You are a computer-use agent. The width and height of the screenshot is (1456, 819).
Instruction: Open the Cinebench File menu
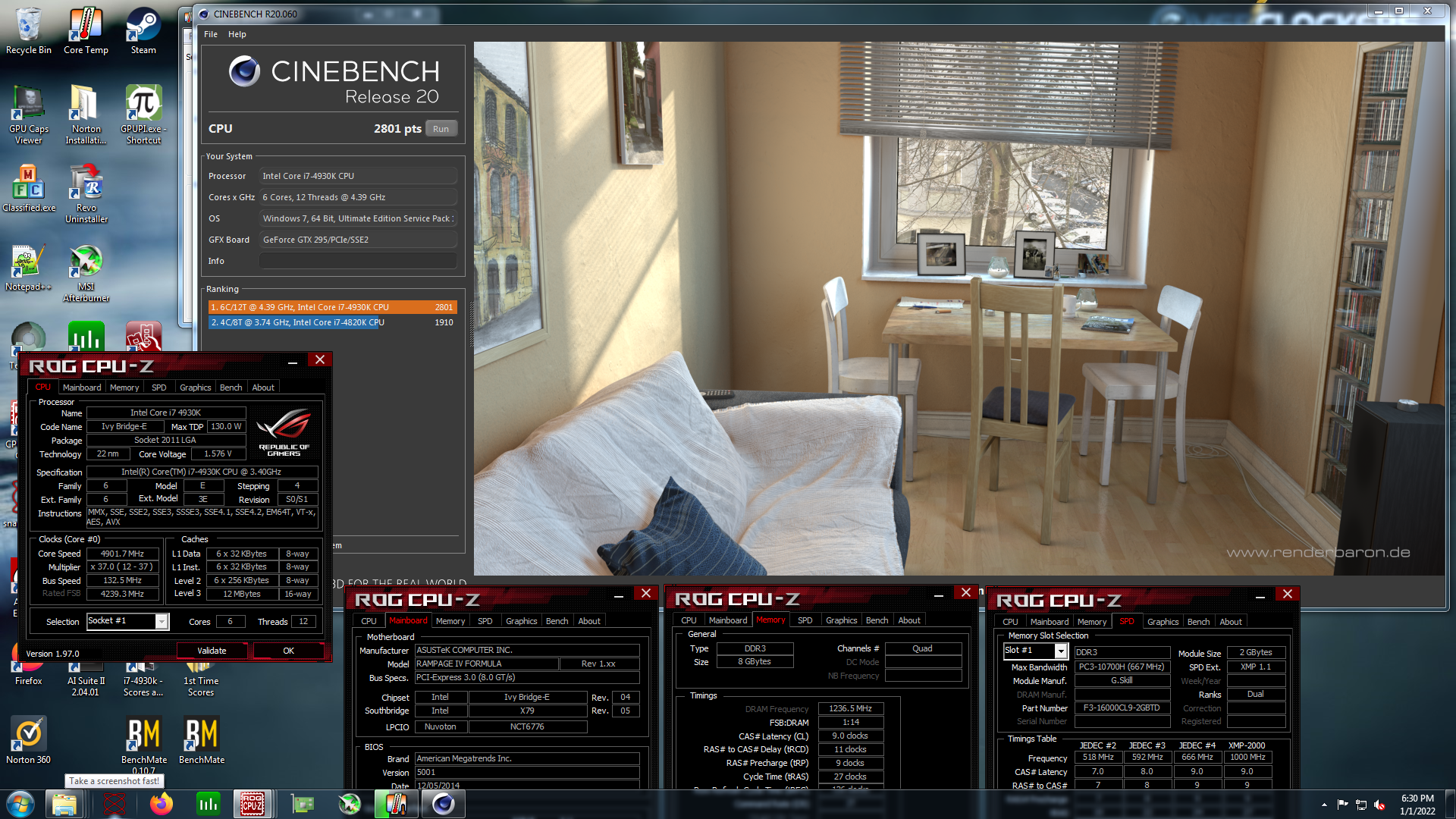(x=210, y=34)
